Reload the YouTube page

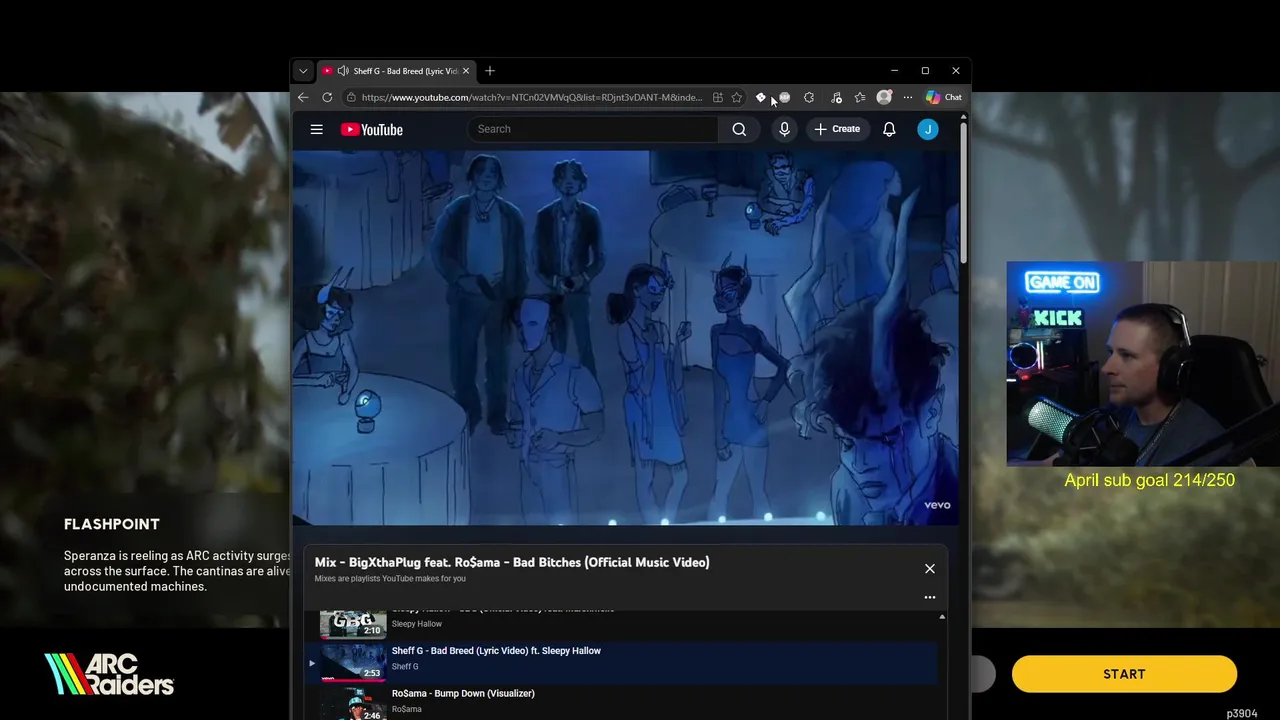pyautogui.click(x=327, y=97)
